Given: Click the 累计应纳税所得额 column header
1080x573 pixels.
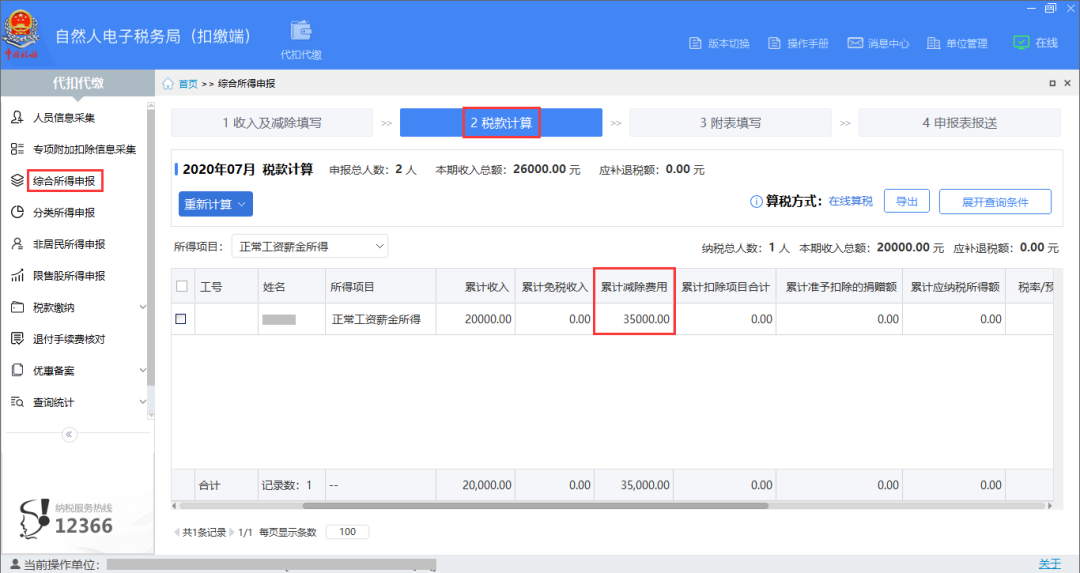Looking at the screenshot, I should pos(953,286).
